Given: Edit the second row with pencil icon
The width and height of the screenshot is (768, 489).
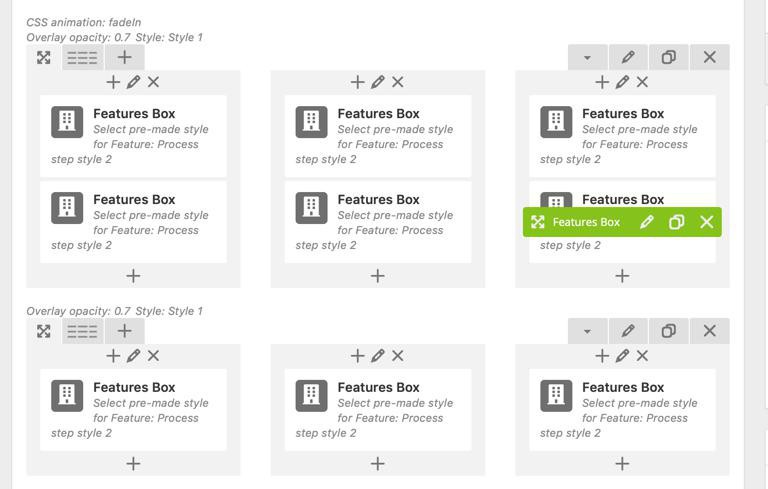Looking at the screenshot, I should pyautogui.click(x=628, y=331).
